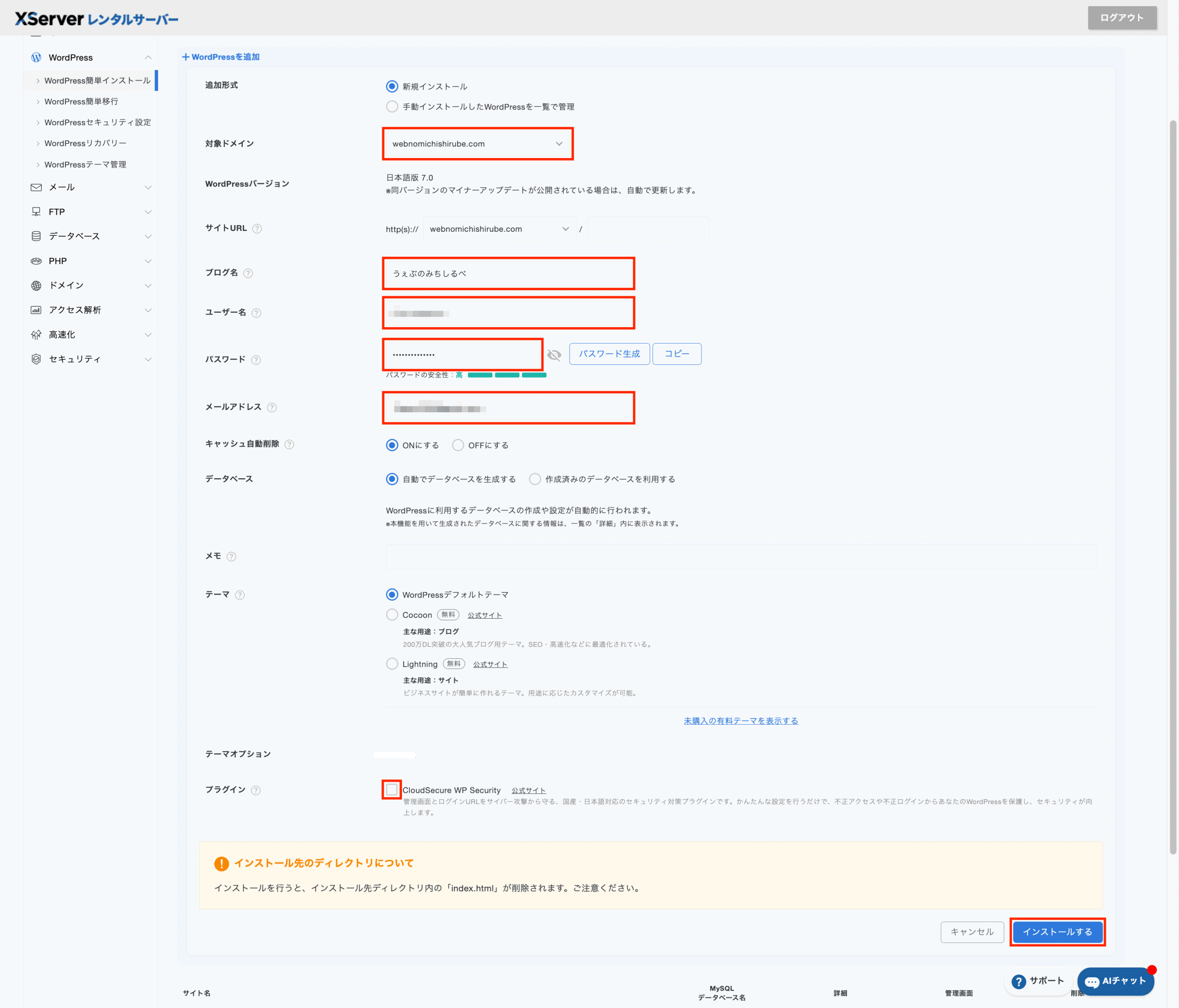Open help icon next to メールアドレス

(x=272, y=407)
